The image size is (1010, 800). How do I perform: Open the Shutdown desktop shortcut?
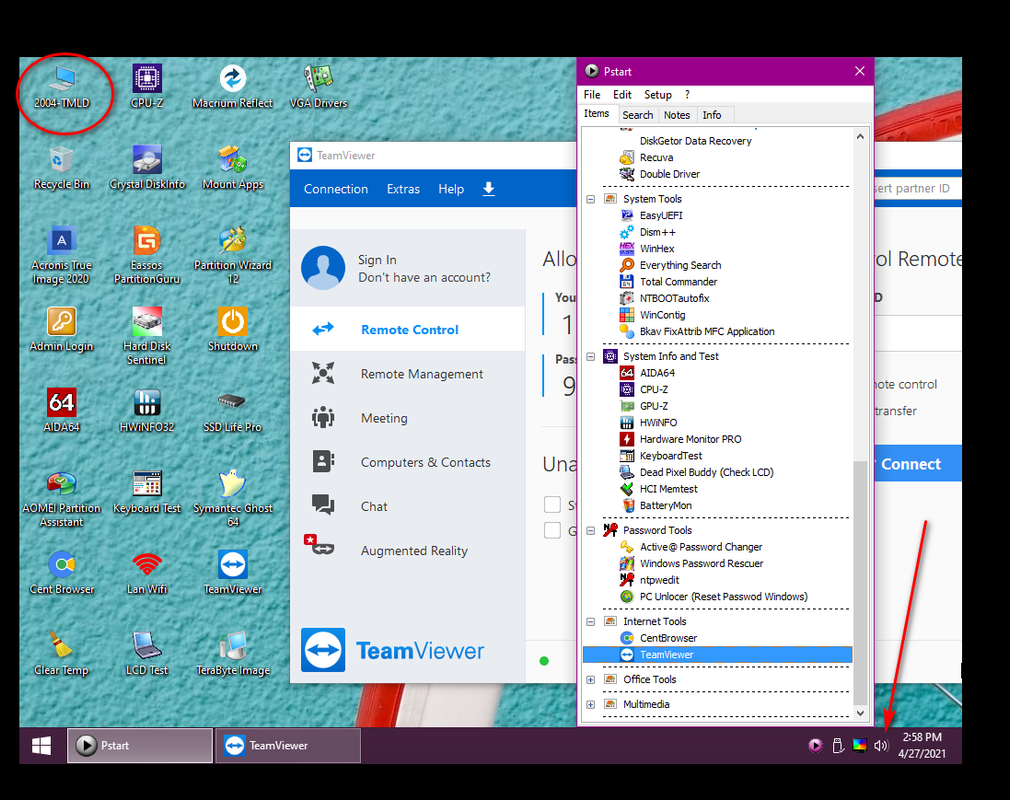click(x=233, y=330)
